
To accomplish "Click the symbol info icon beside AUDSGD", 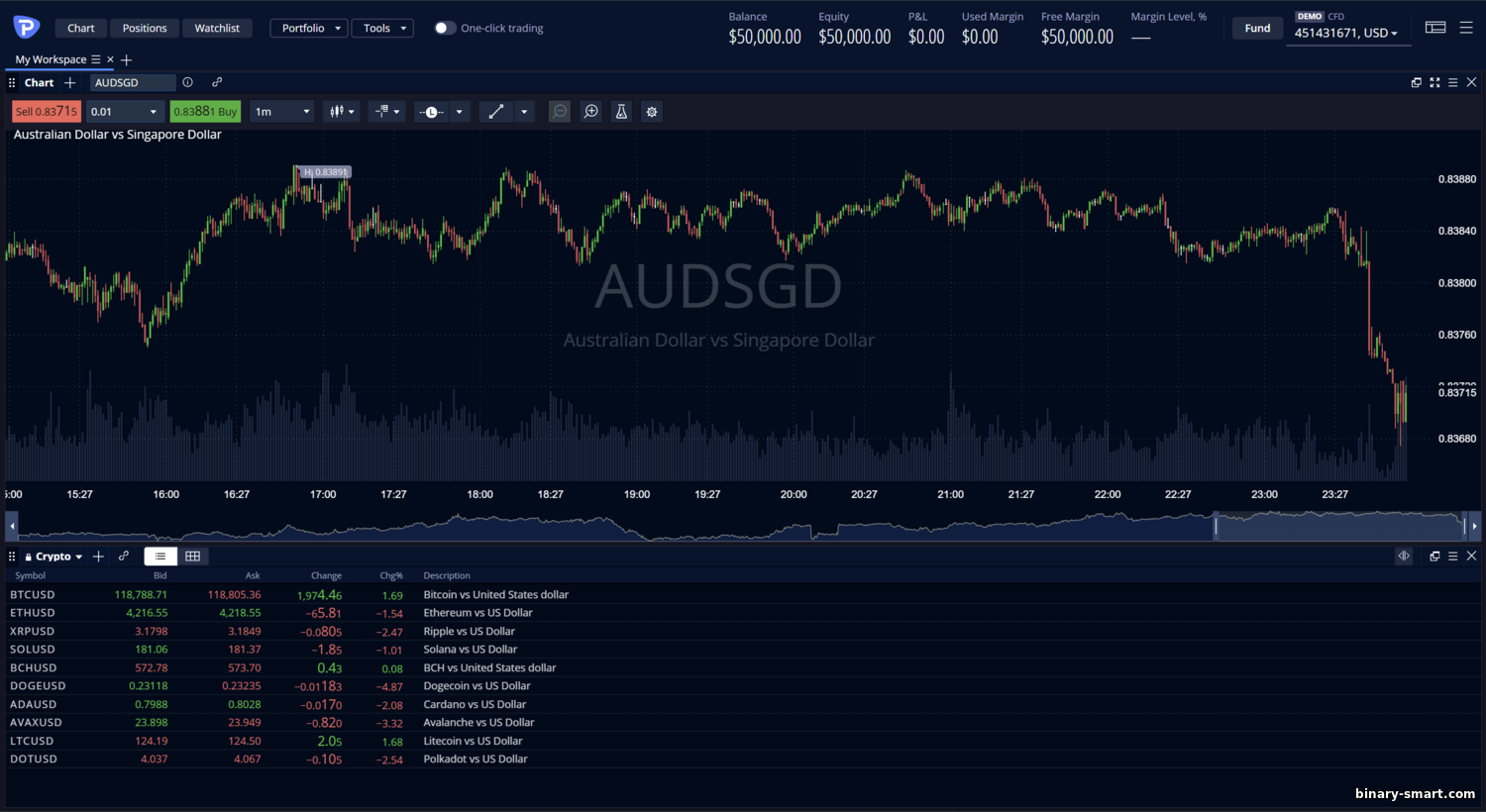I will 187,82.
